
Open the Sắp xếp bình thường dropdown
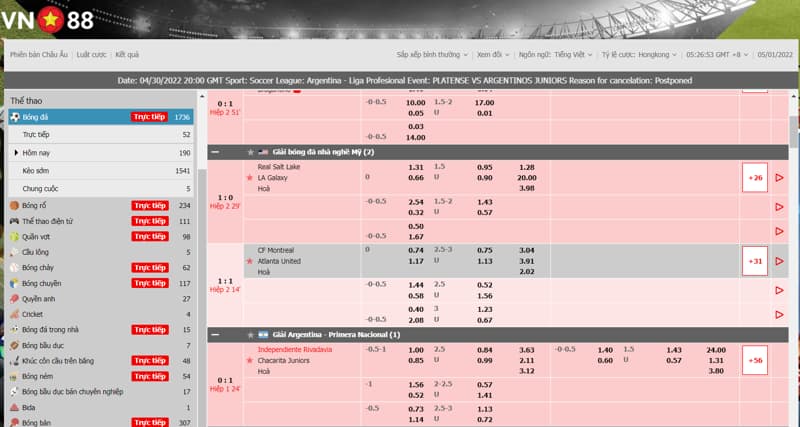(x=432, y=55)
